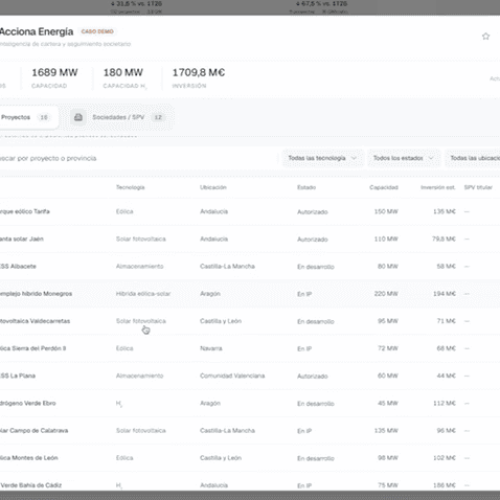Click the favorite star icon
Viewport: 500px width, 500px height.
[486, 36]
